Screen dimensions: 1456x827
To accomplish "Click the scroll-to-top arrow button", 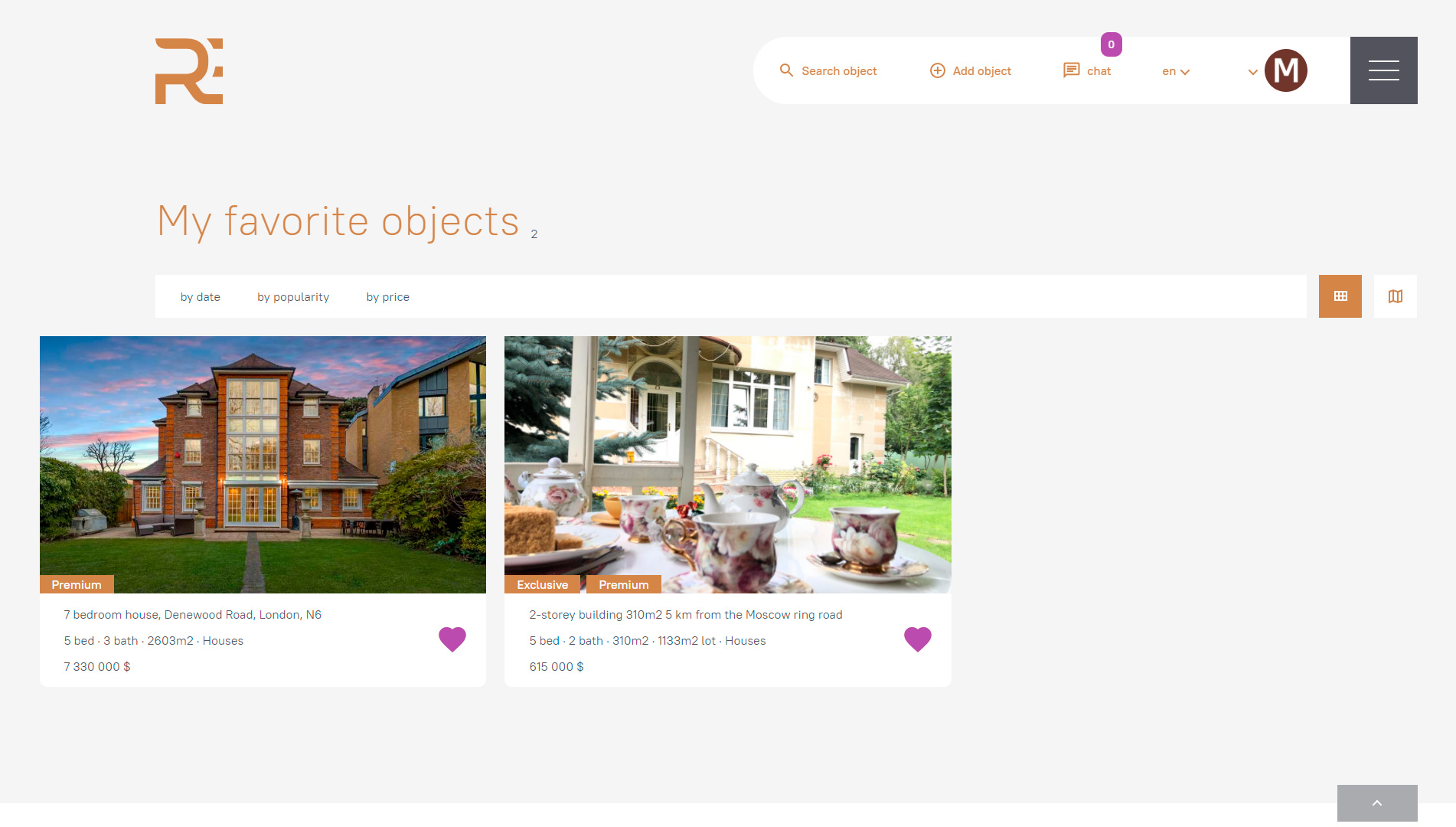I will point(1377,803).
